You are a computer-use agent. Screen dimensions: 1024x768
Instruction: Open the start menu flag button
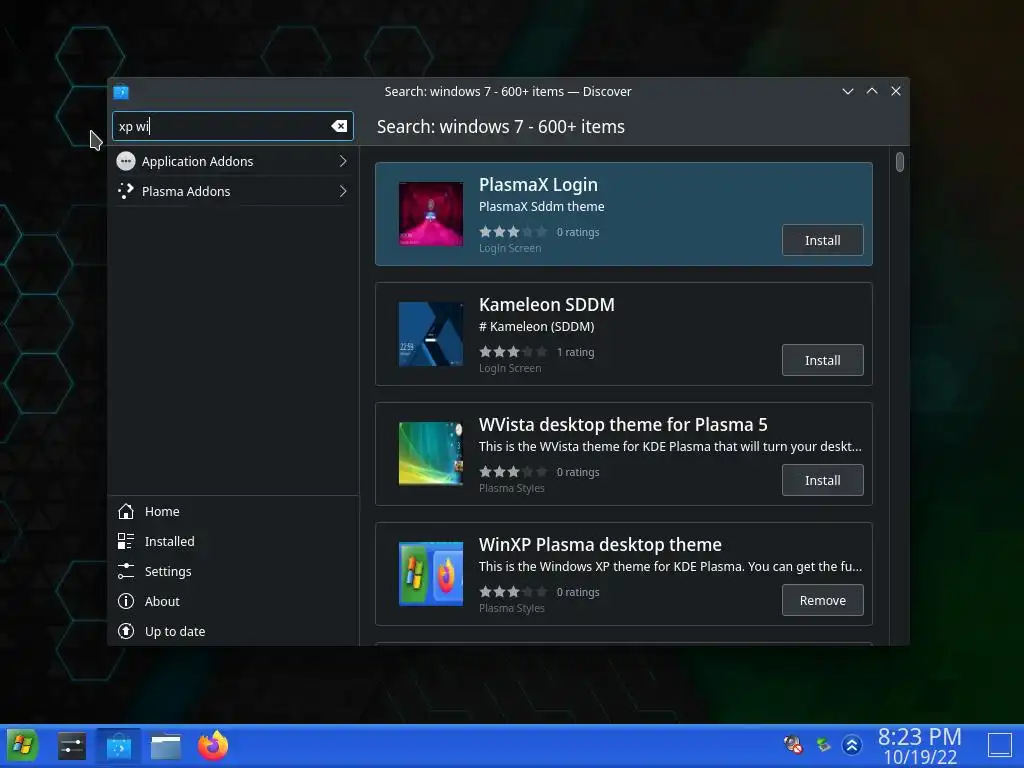coord(22,746)
